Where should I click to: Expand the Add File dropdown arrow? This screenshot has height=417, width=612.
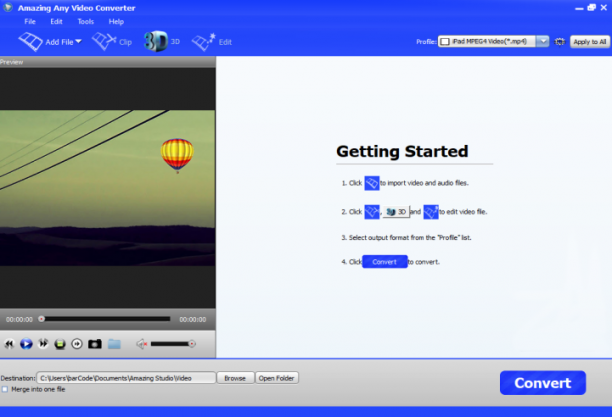pyautogui.click(x=79, y=41)
